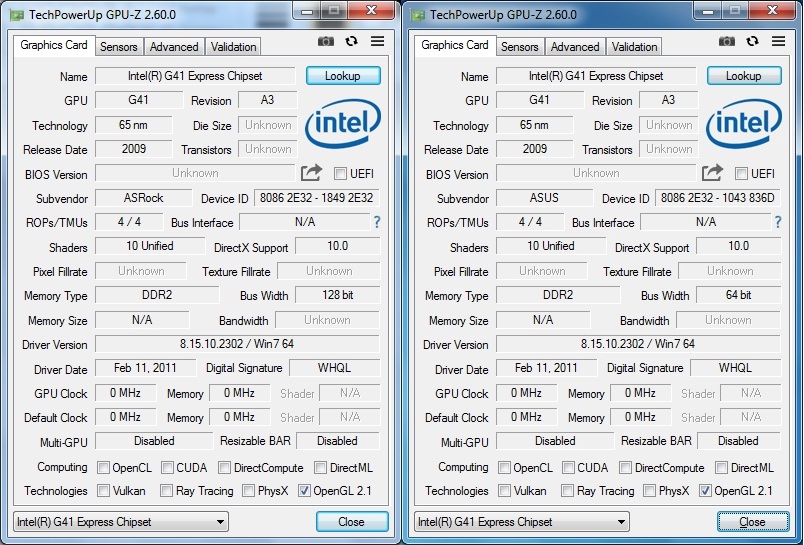Click the 128 bit Bus Width value

pos(338,295)
